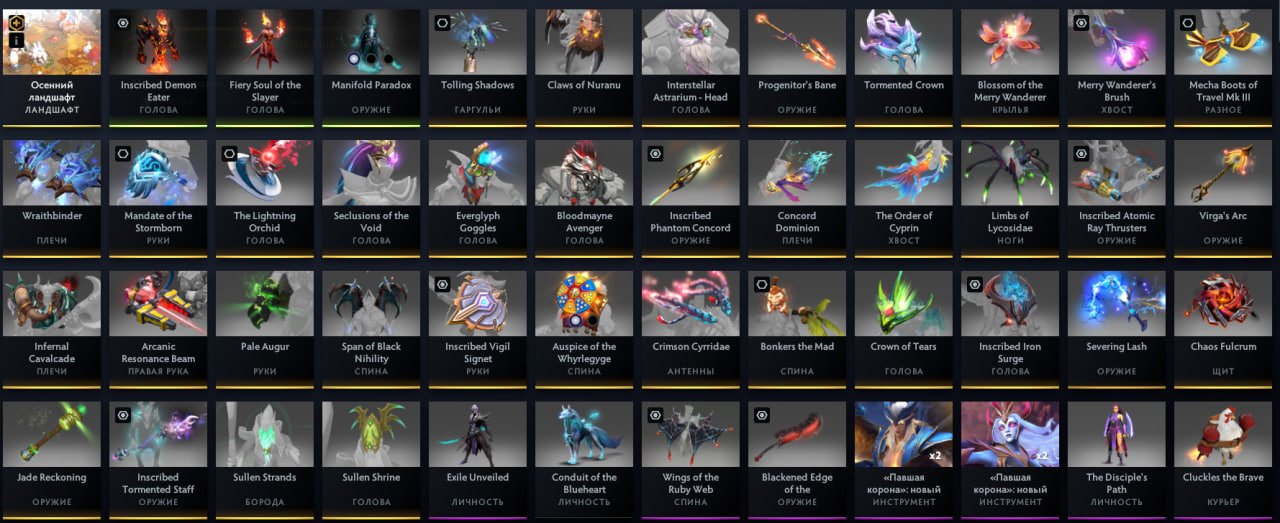1280x523 pixels.
Task: Click the socket icon on Mandate of the Stormborn
Action: (x=123, y=153)
